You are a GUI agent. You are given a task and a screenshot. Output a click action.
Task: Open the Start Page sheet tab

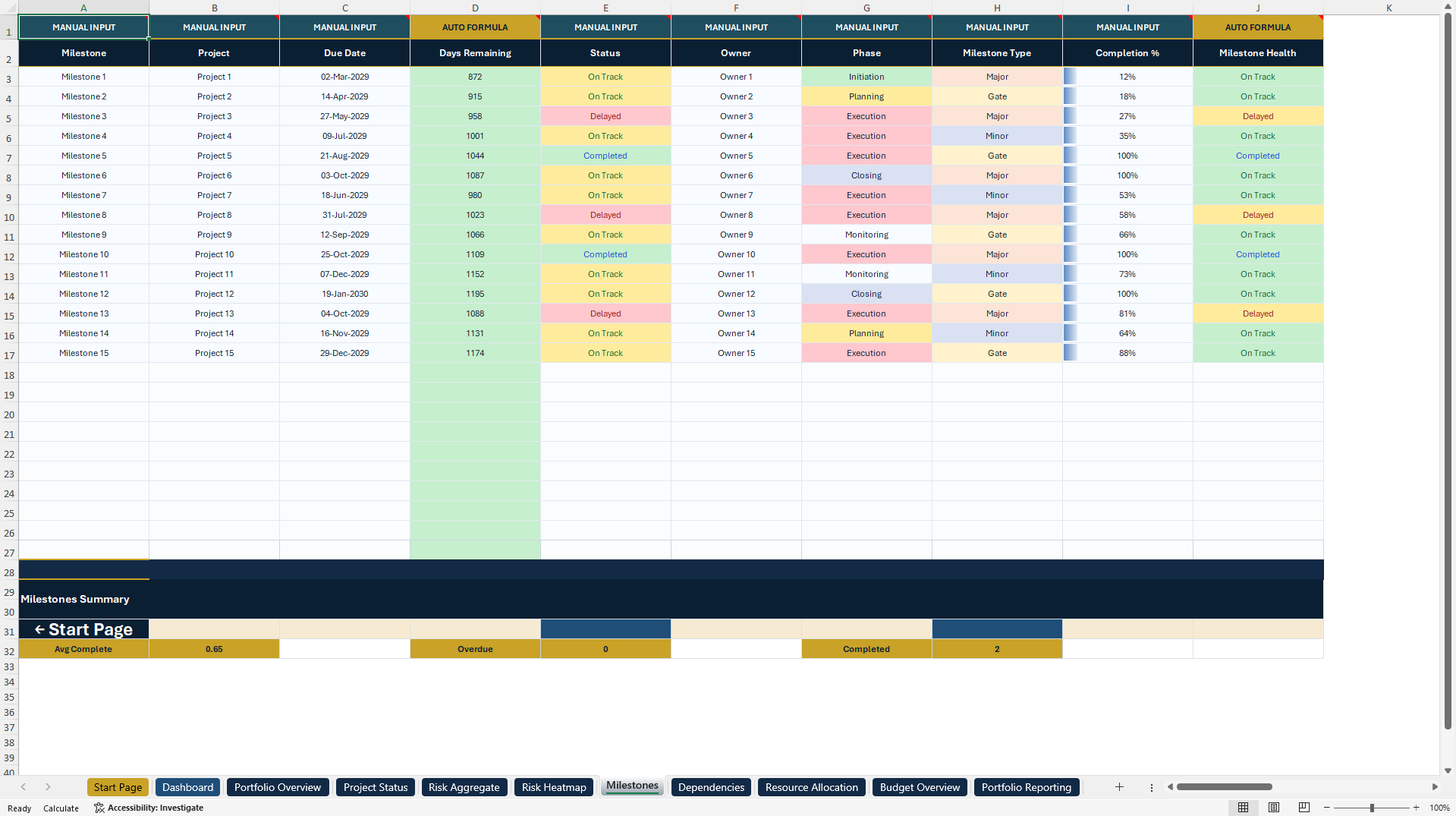118,787
